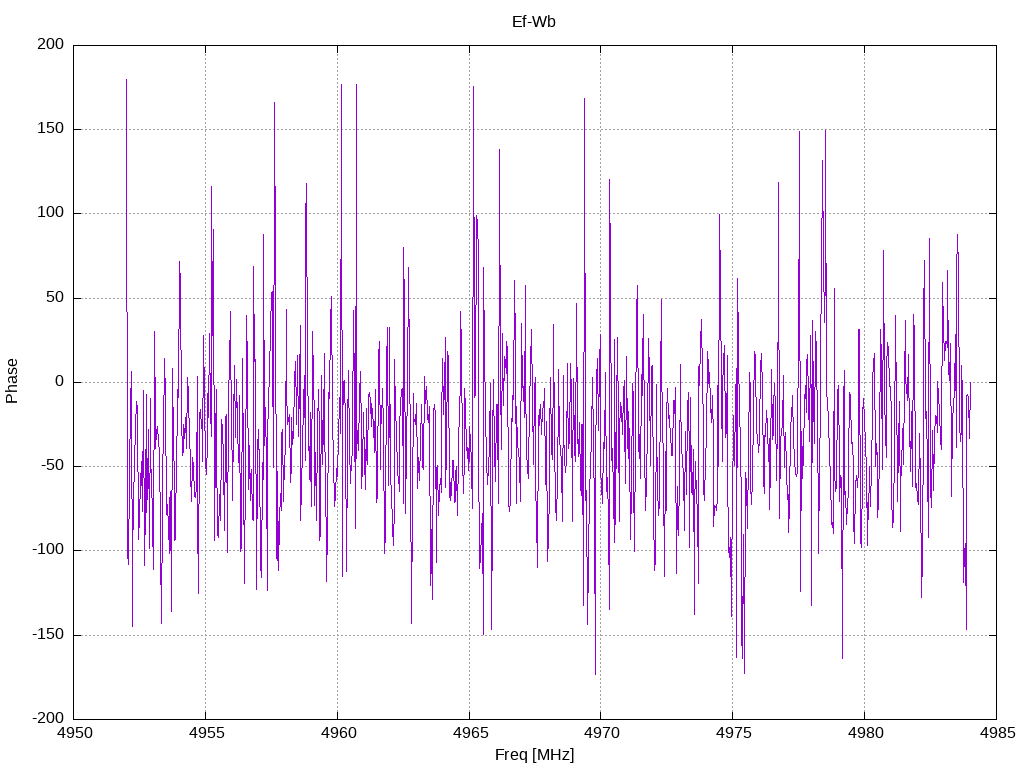Select the y-axis tick -50
1024x768 pixels.
pos(52,466)
